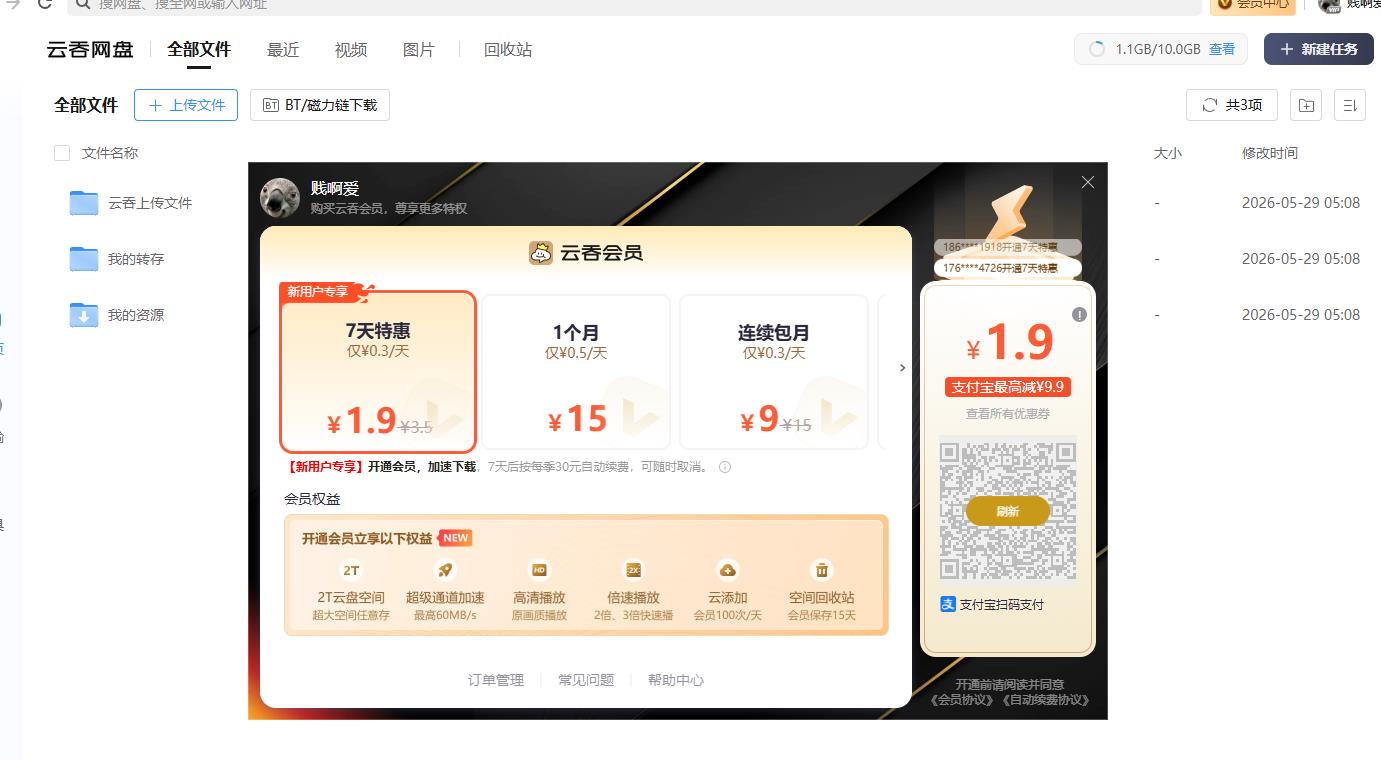Screen dimensions: 1381x760
Task: Click the 支付宝最高减¥9.9 discount badge
Action: click(1008, 387)
